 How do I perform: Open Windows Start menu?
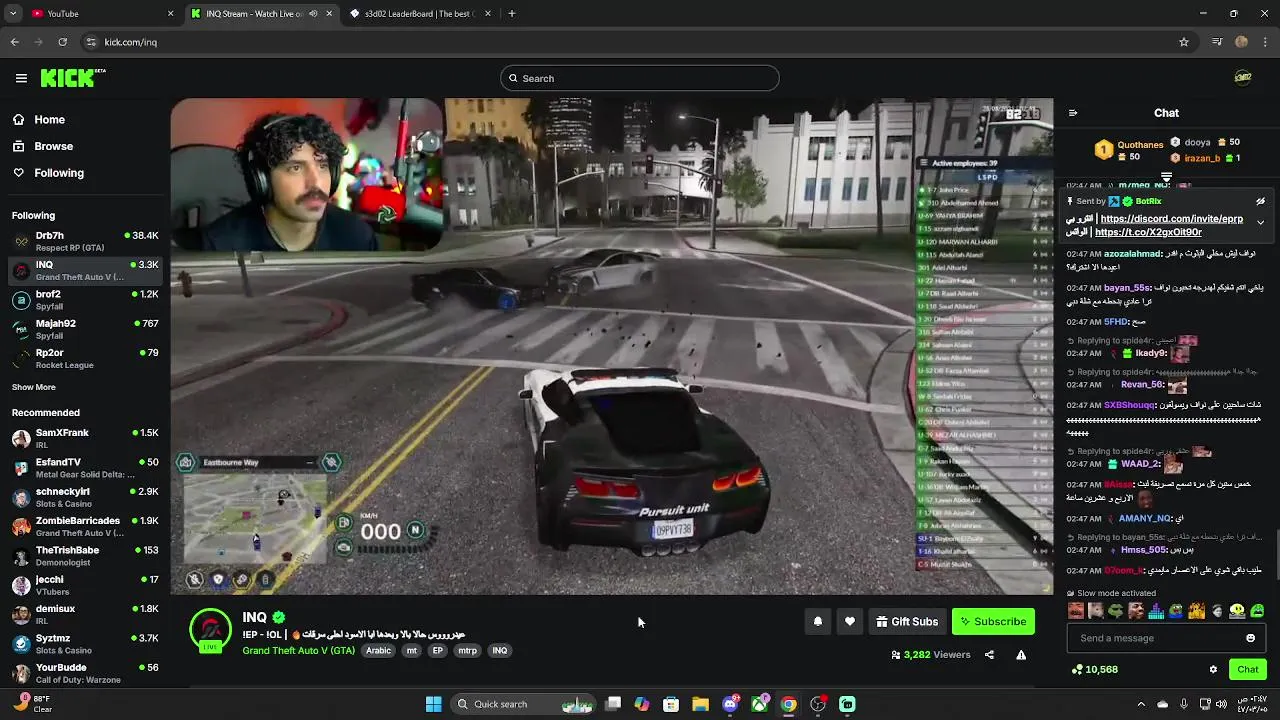433,704
